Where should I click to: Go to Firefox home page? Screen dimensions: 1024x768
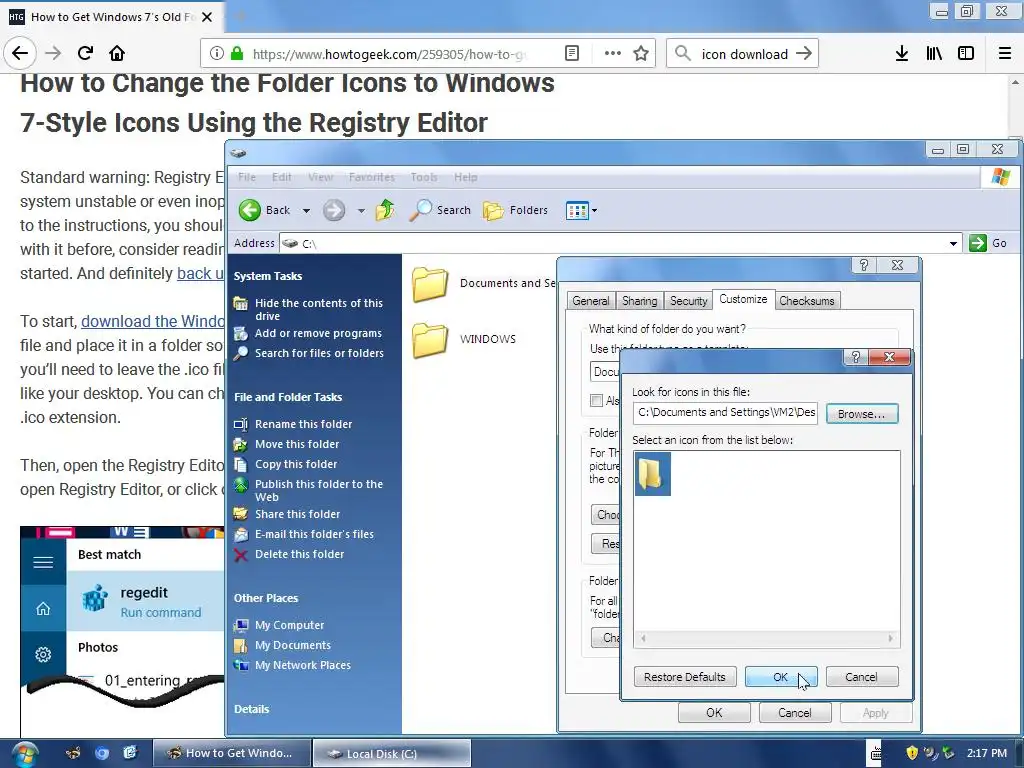117,53
